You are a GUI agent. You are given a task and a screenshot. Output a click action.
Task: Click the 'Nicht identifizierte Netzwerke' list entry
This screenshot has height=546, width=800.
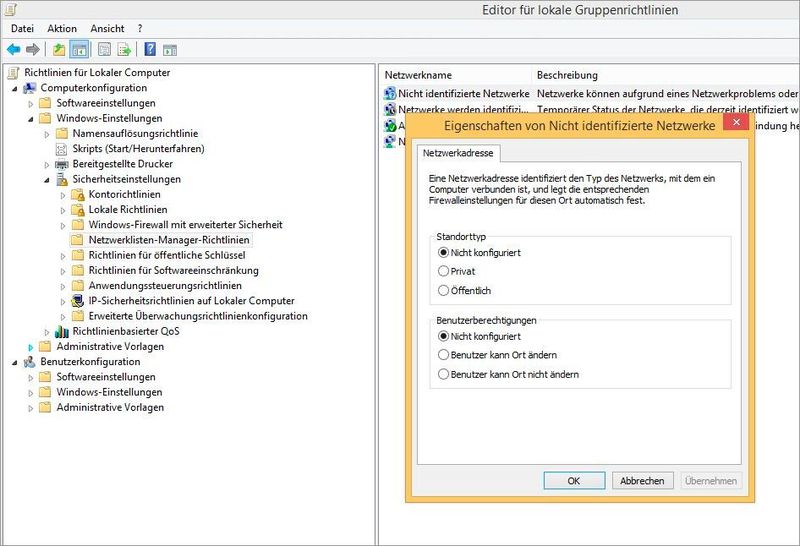pyautogui.click(x=464, y=94)
